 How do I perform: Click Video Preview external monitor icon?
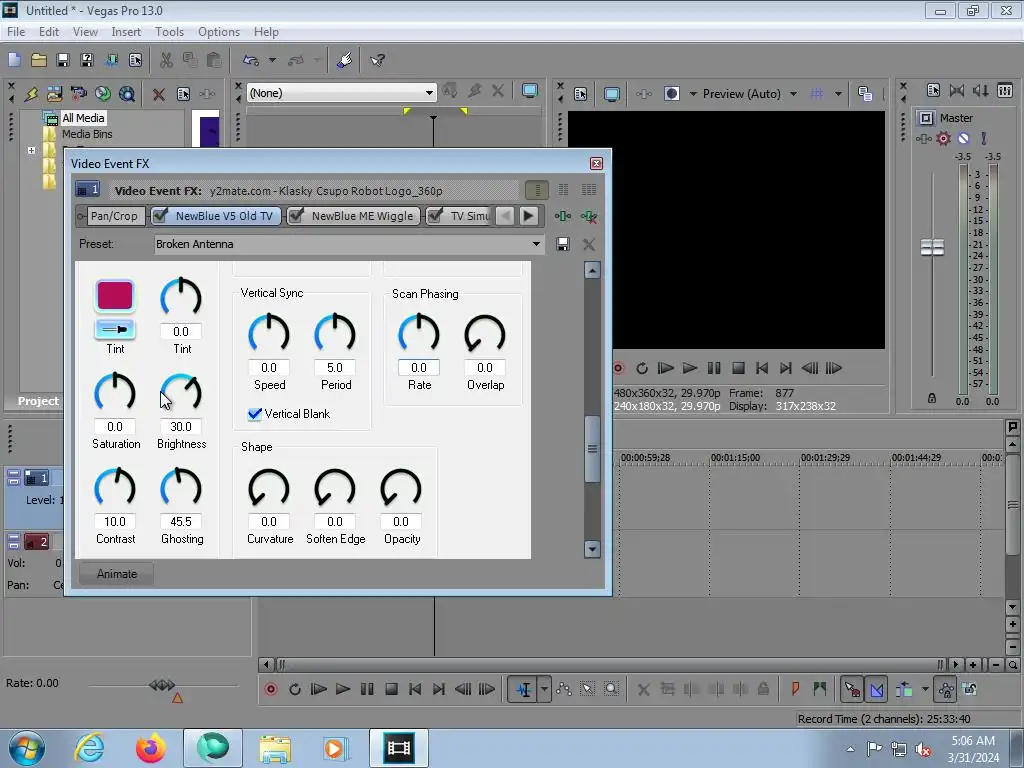coord(611,94)
